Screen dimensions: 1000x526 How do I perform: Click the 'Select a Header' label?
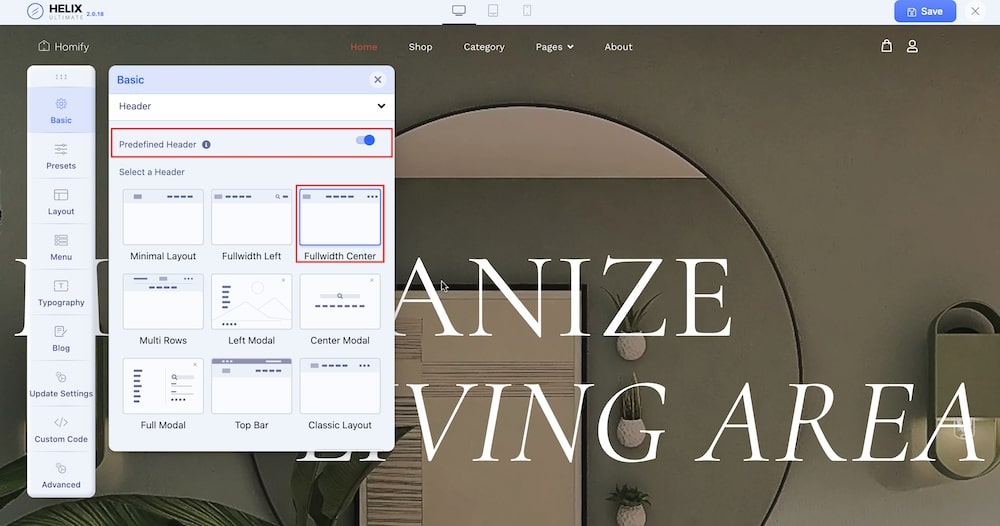(152, 172)
